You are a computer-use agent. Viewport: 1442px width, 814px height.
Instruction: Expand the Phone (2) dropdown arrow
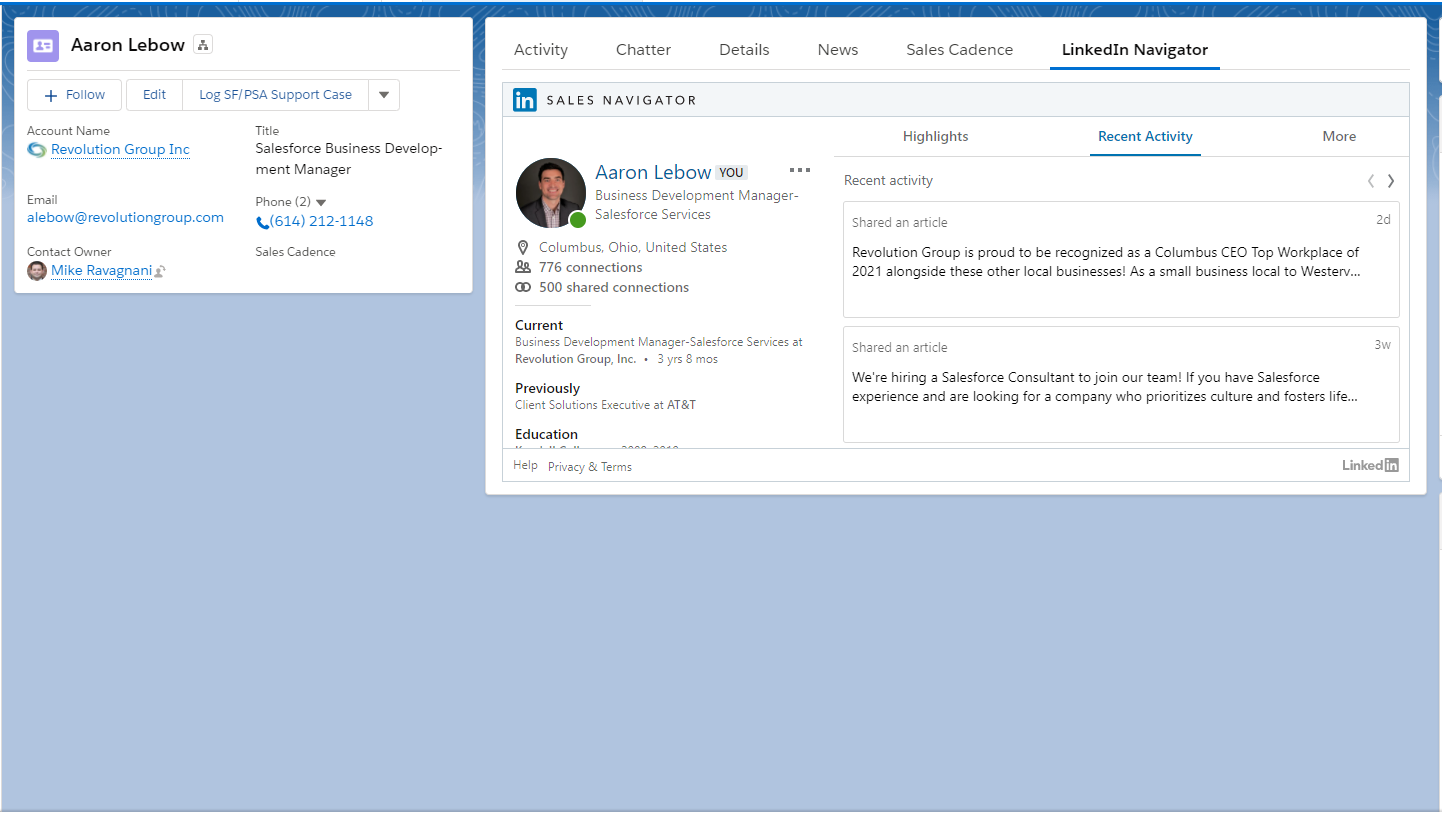321,203
